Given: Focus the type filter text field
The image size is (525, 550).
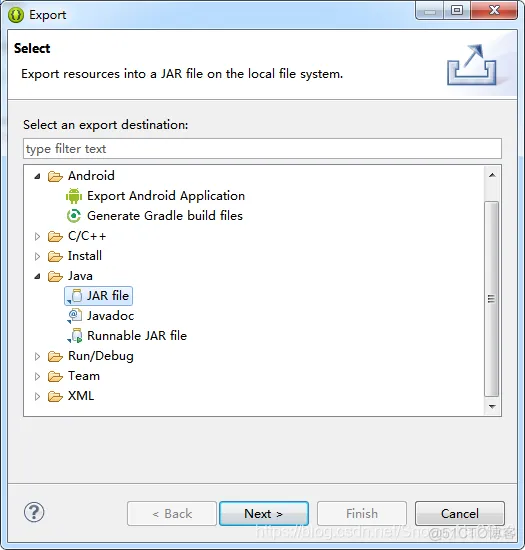Looking at the screenshot, I should tap(262, 149).
